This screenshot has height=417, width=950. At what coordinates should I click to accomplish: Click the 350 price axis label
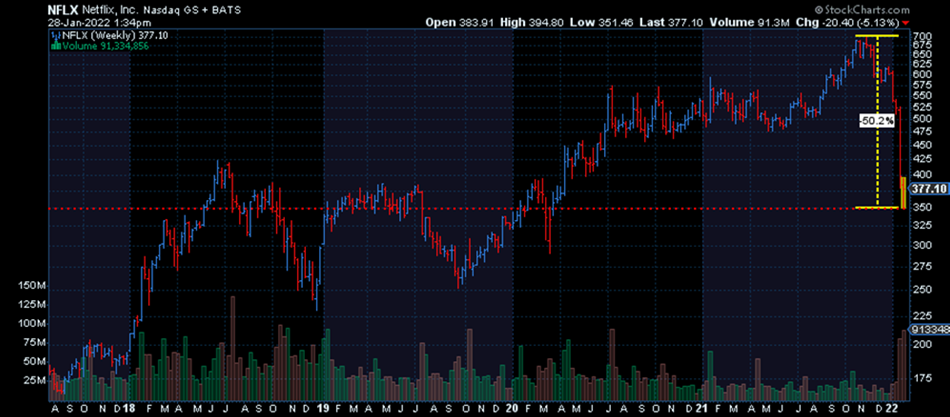coord(920,207)
